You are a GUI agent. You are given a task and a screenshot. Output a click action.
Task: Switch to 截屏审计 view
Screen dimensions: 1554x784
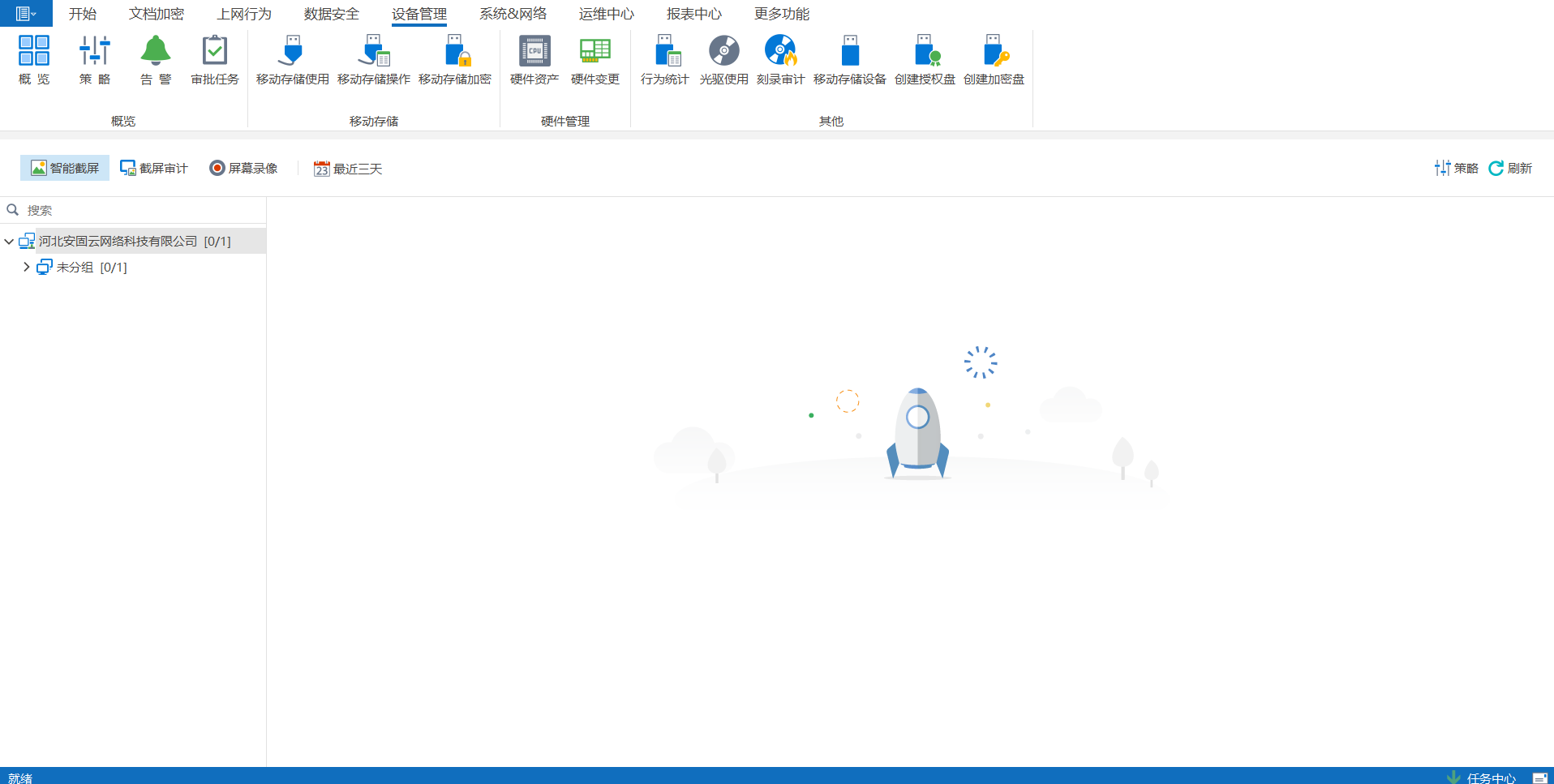pos(154,168)
